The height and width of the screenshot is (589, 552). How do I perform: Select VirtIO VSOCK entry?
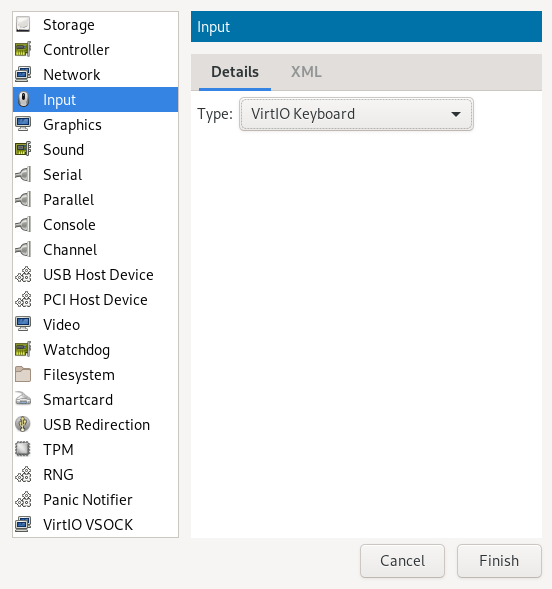point(95,525)
